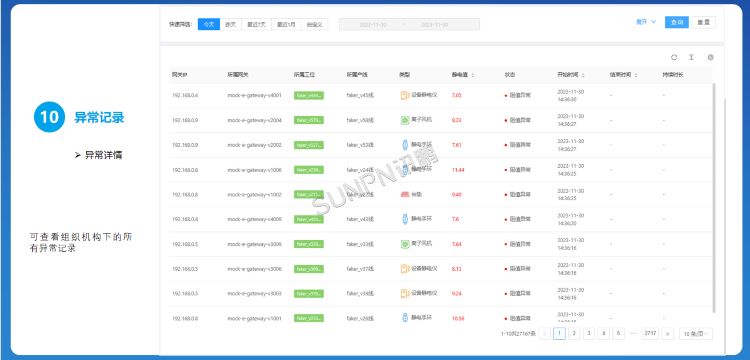750x360 pixels.
Task: Open the 10 条/页 page size dropdown
Action: pyautogui.click(x=696, y=334)
